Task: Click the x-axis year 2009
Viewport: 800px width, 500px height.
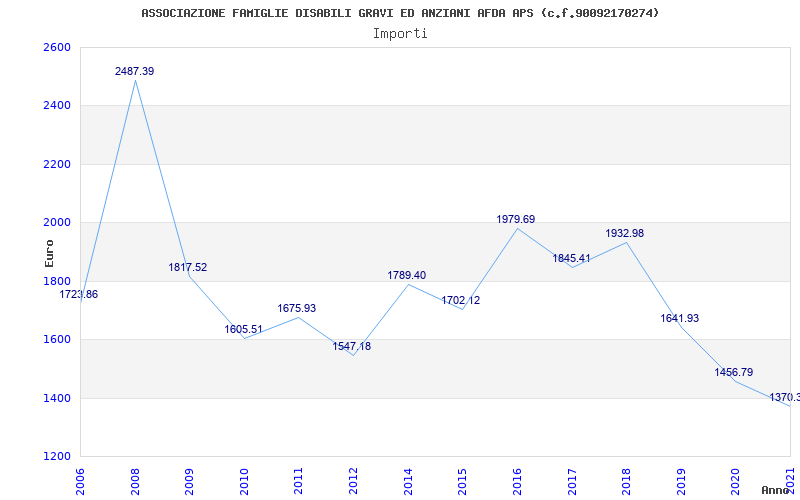Action: click(189, 481)
